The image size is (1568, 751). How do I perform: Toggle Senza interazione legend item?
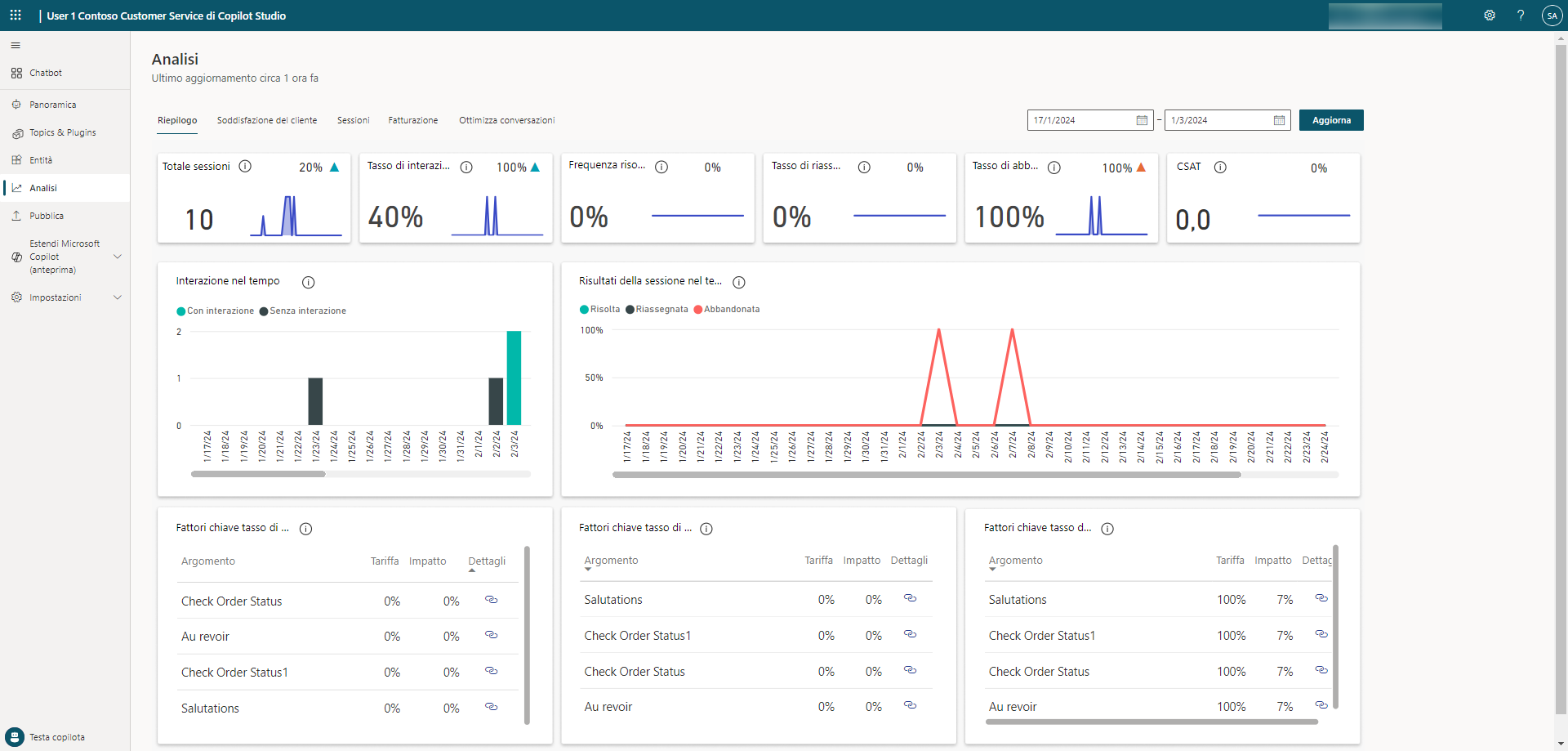tap(303, 311)
